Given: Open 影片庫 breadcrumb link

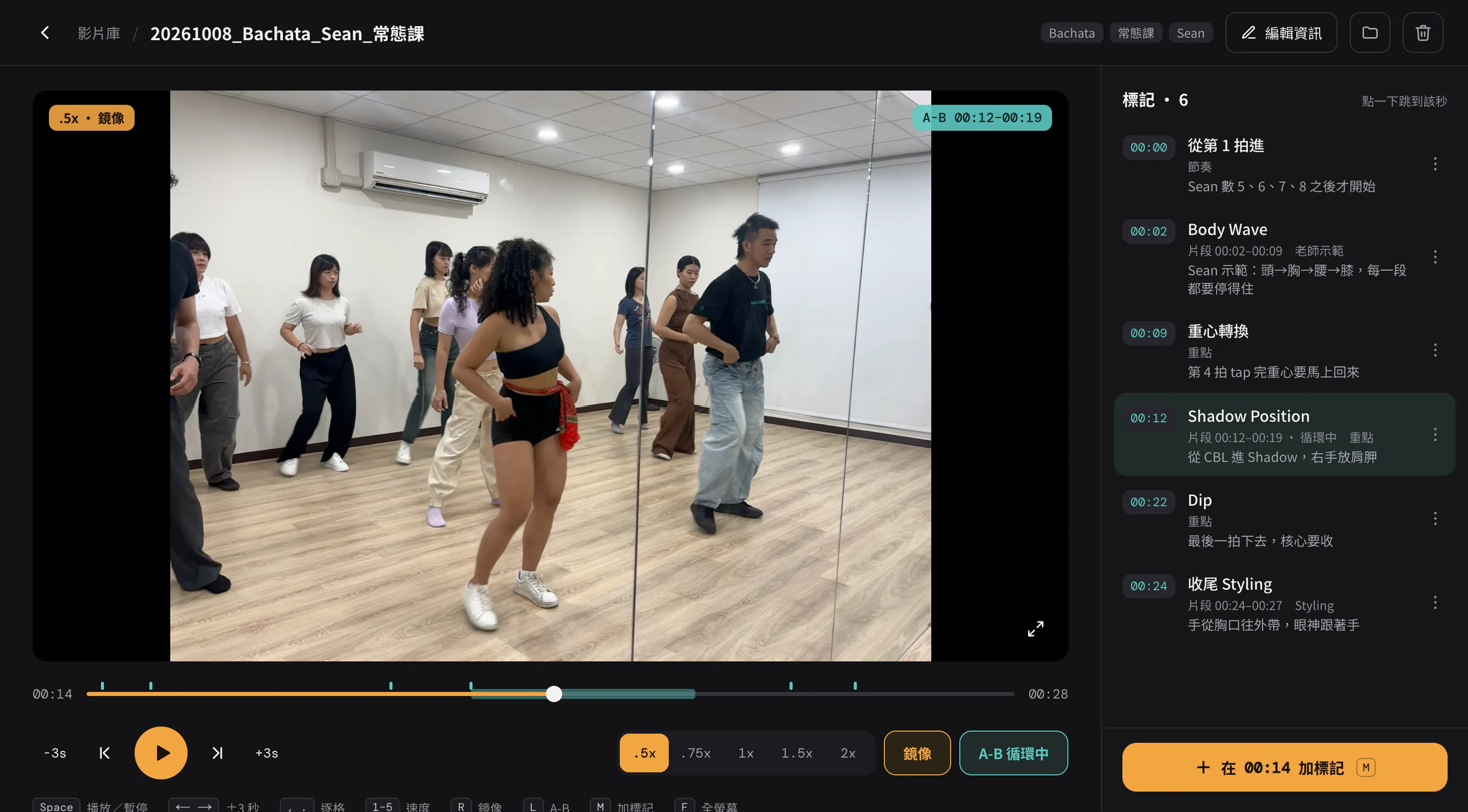Looking at the screenshot, I should (98, 33).
